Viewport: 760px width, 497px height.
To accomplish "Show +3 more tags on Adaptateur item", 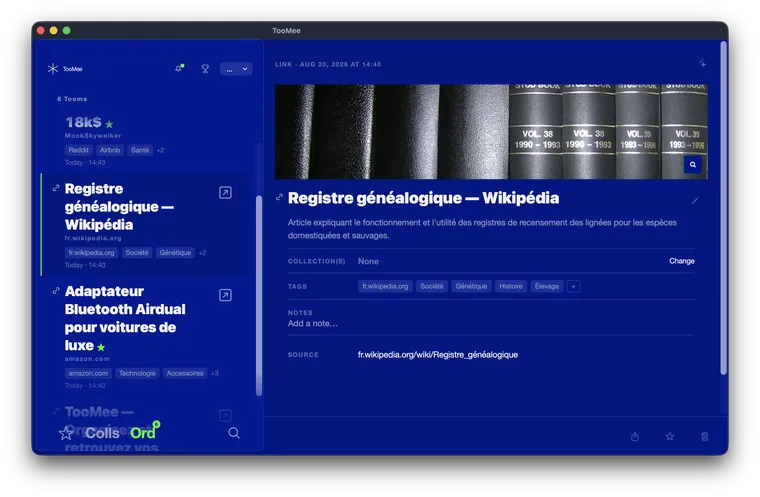I will pos(215,373).
